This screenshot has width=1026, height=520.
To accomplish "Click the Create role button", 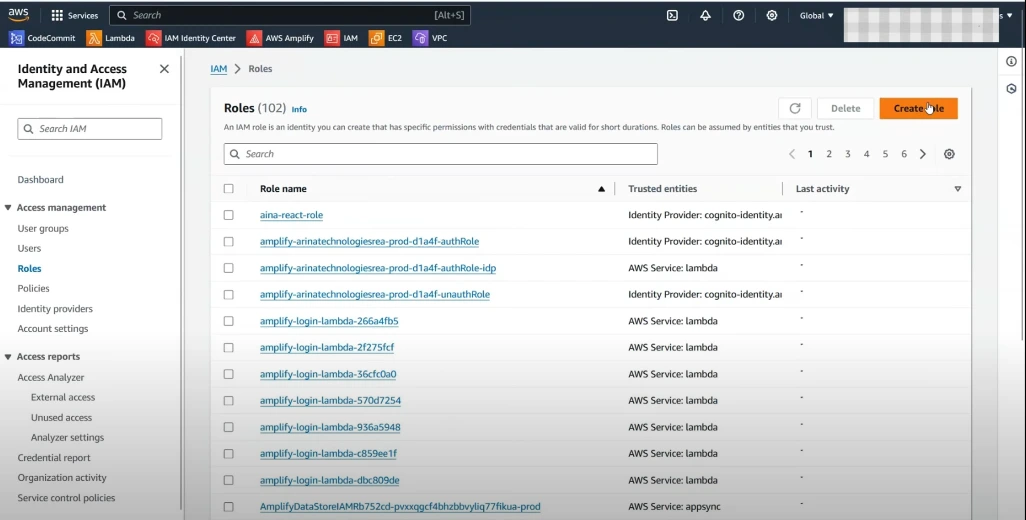I will click(x=918, y=108).
